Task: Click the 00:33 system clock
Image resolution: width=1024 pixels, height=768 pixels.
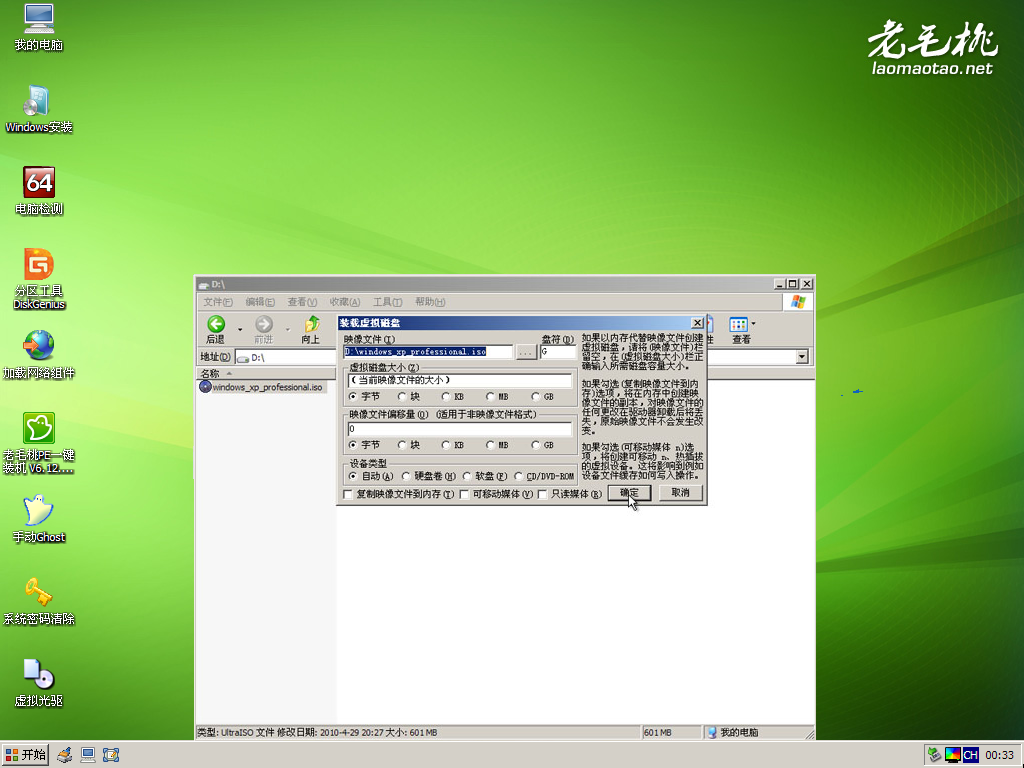Action: point(999,755)
